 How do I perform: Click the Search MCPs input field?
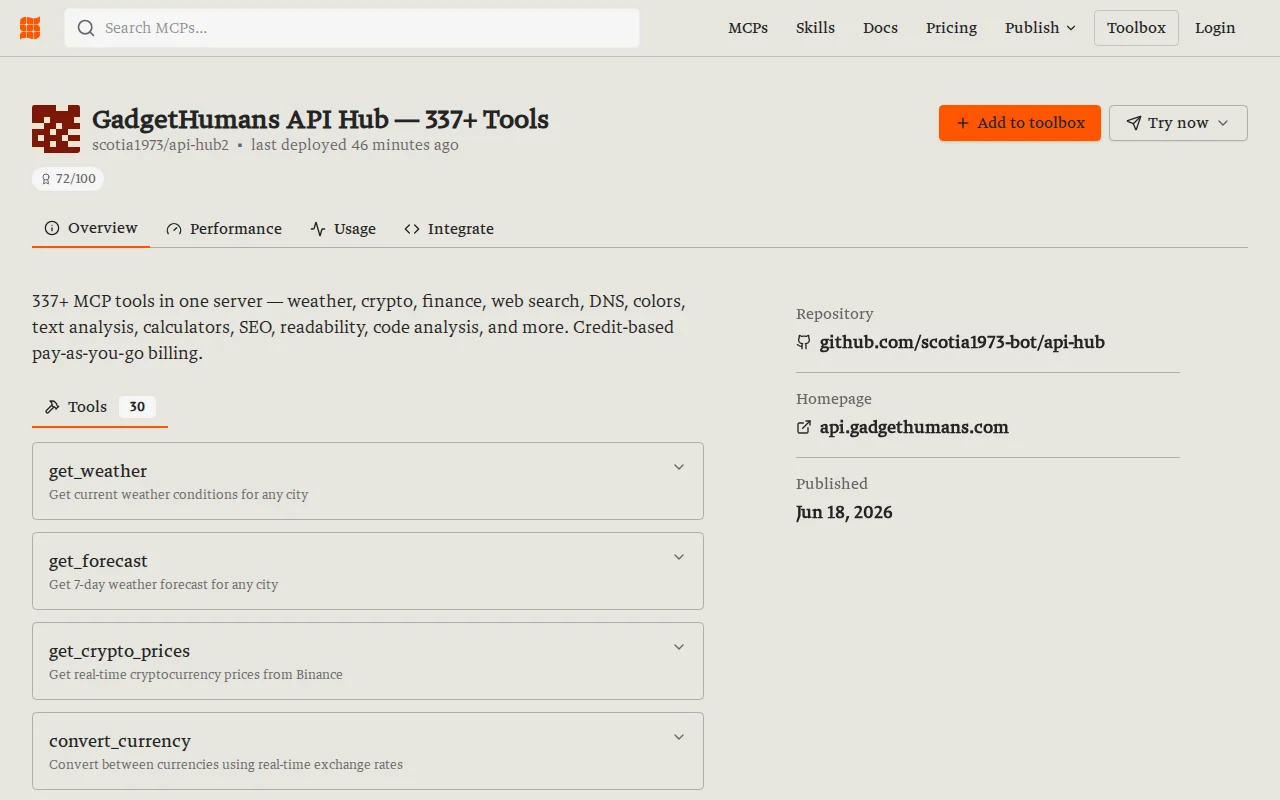click(x=352, y=28)
